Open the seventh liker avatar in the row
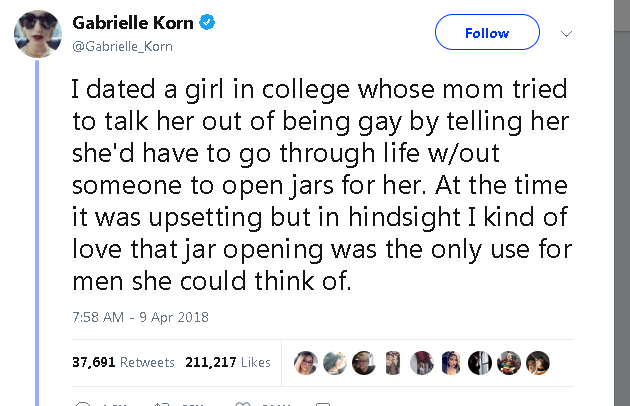The width and height of the screenshot is (630, 406). (480, 362)
